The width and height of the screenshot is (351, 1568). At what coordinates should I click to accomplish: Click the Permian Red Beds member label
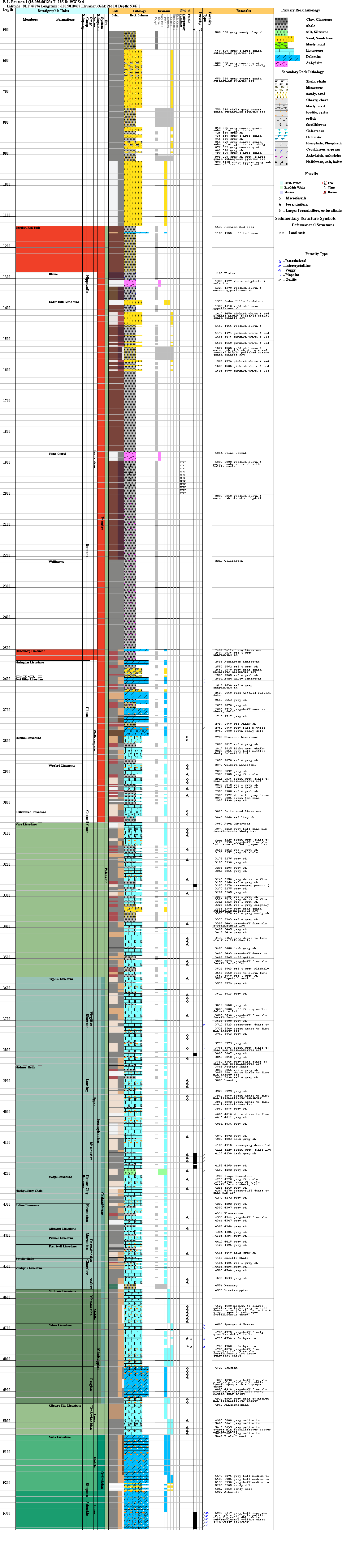[28, 228]
